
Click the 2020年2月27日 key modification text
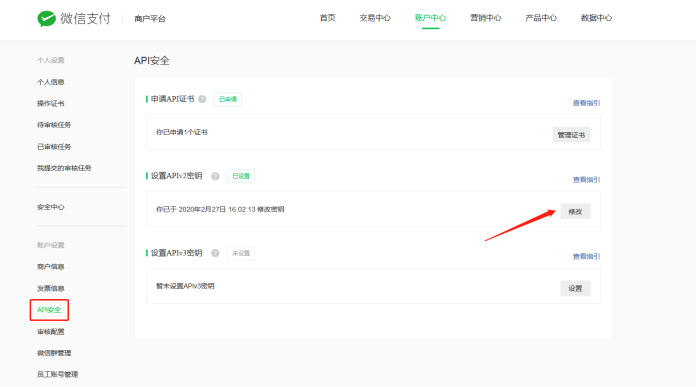[x=220, y=209]
